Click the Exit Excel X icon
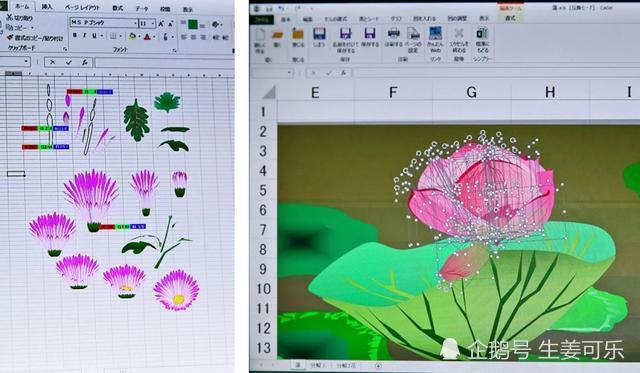This screenshot has height=373, width=640. coord(459,34)
